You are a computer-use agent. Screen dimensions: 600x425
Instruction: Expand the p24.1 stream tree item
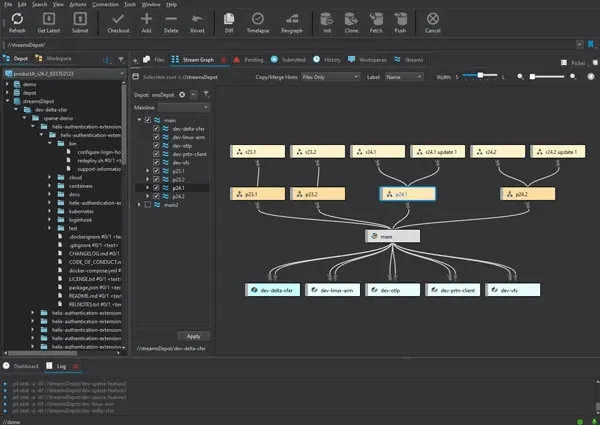(x=149, y=187)
